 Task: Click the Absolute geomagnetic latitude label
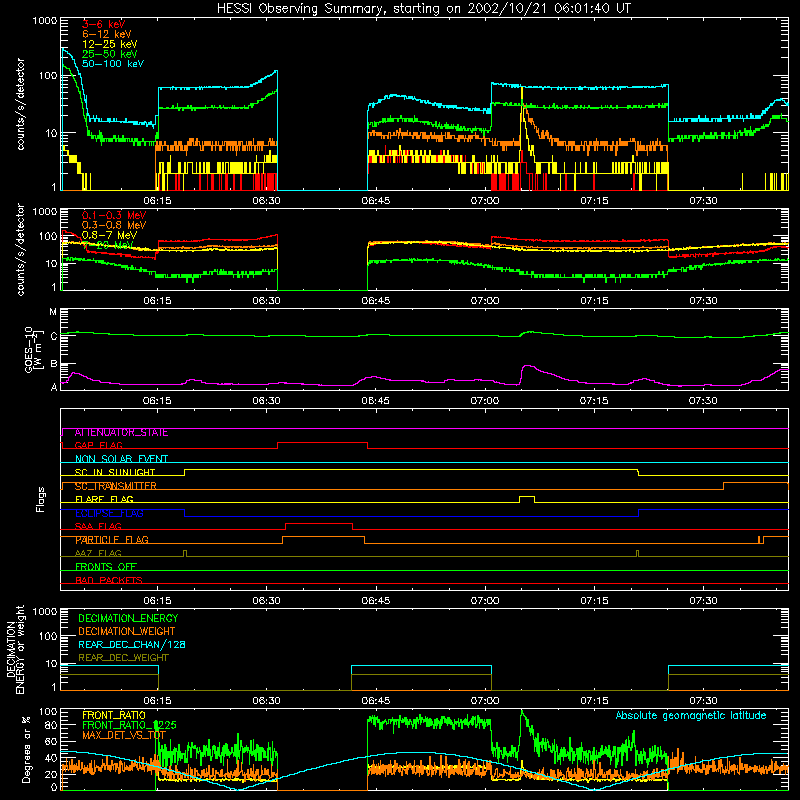tap(691, 716)
